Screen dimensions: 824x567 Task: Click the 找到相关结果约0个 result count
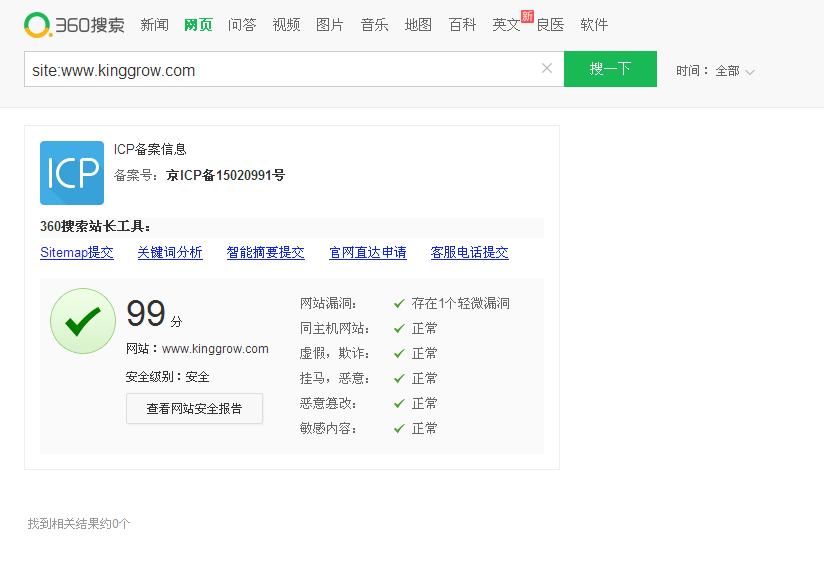point(79,523)
